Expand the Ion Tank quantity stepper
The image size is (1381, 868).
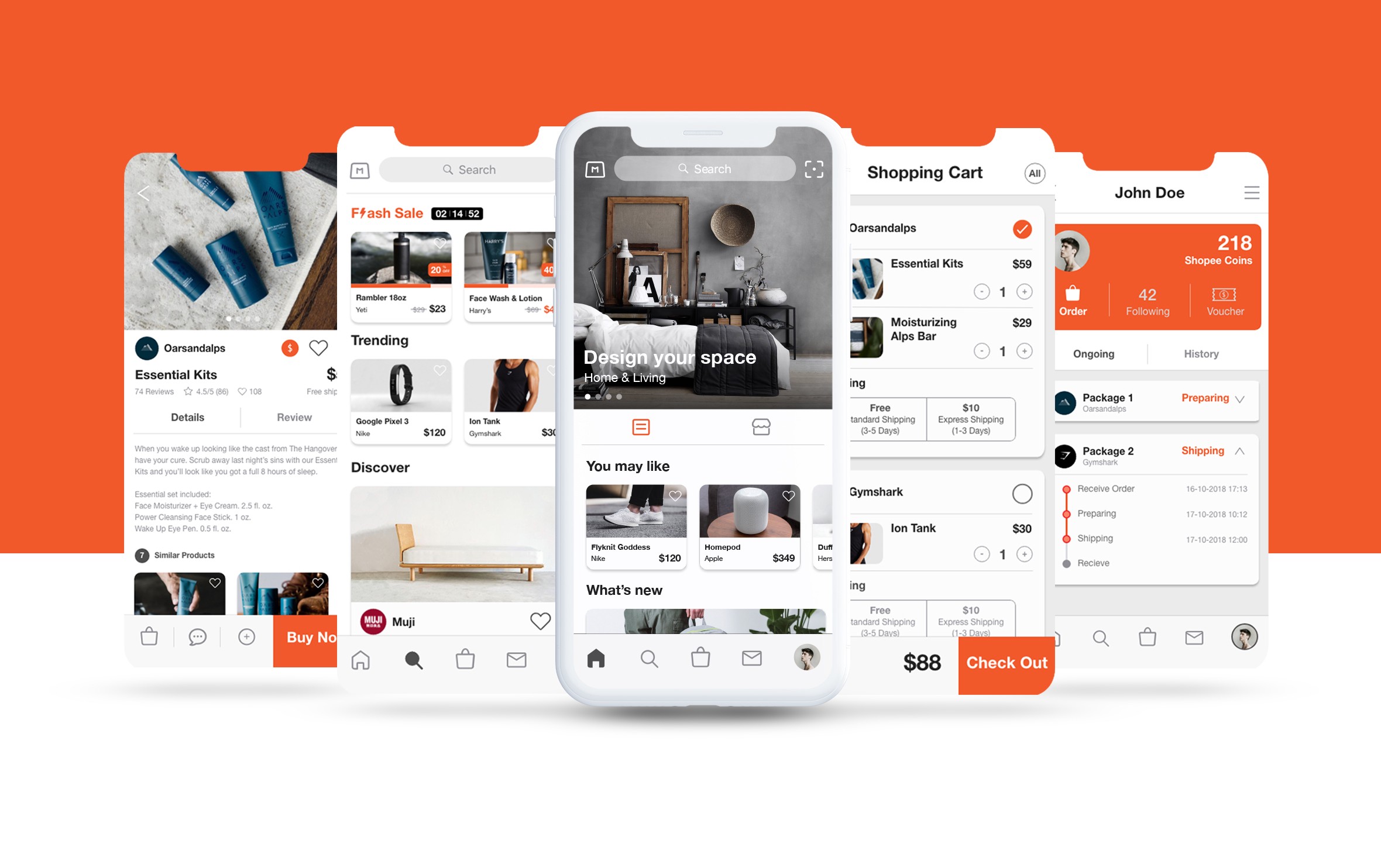tap(1023, 554)
